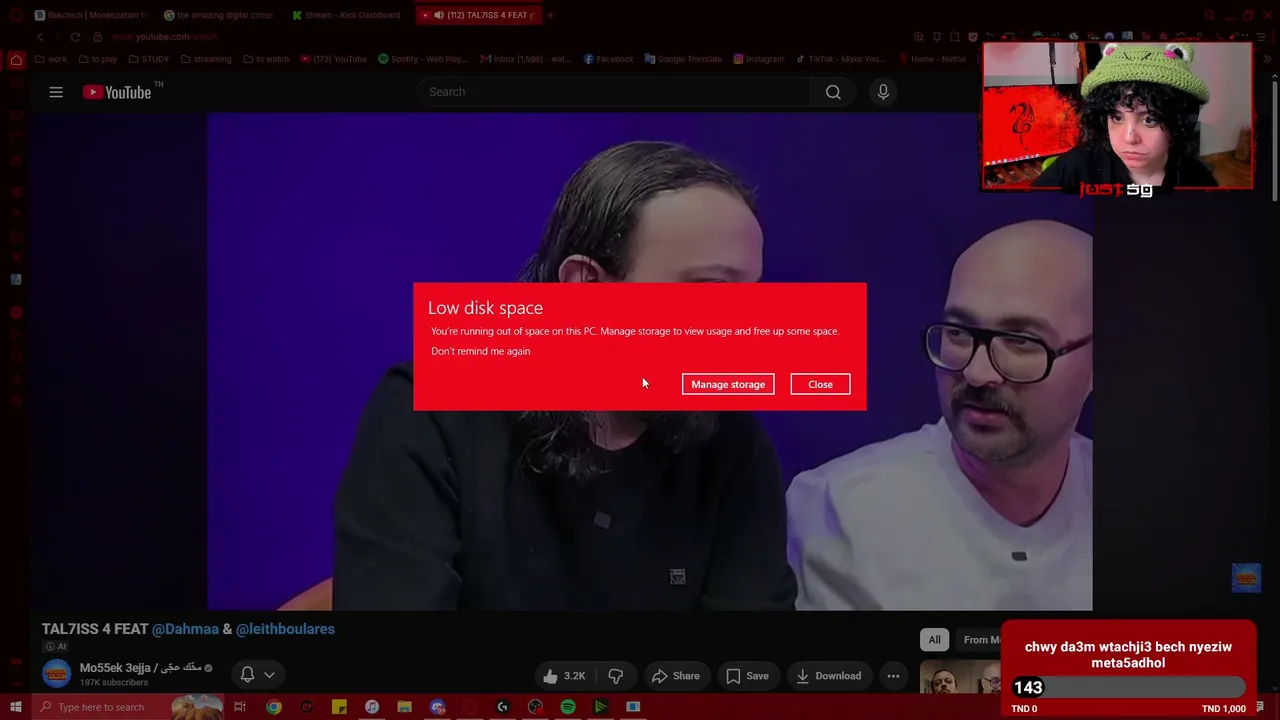Open the to play bookmarks folder

[x=98, y=59]
